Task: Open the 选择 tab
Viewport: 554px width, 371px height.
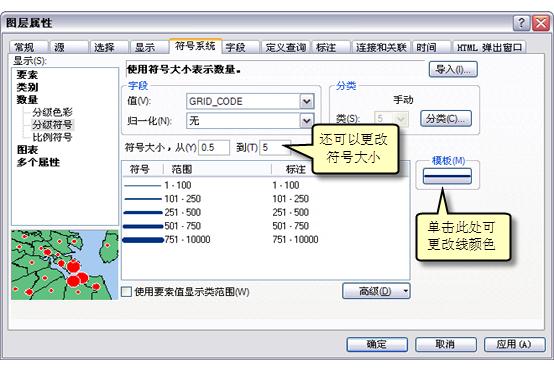Action: [x=109, y=47]
